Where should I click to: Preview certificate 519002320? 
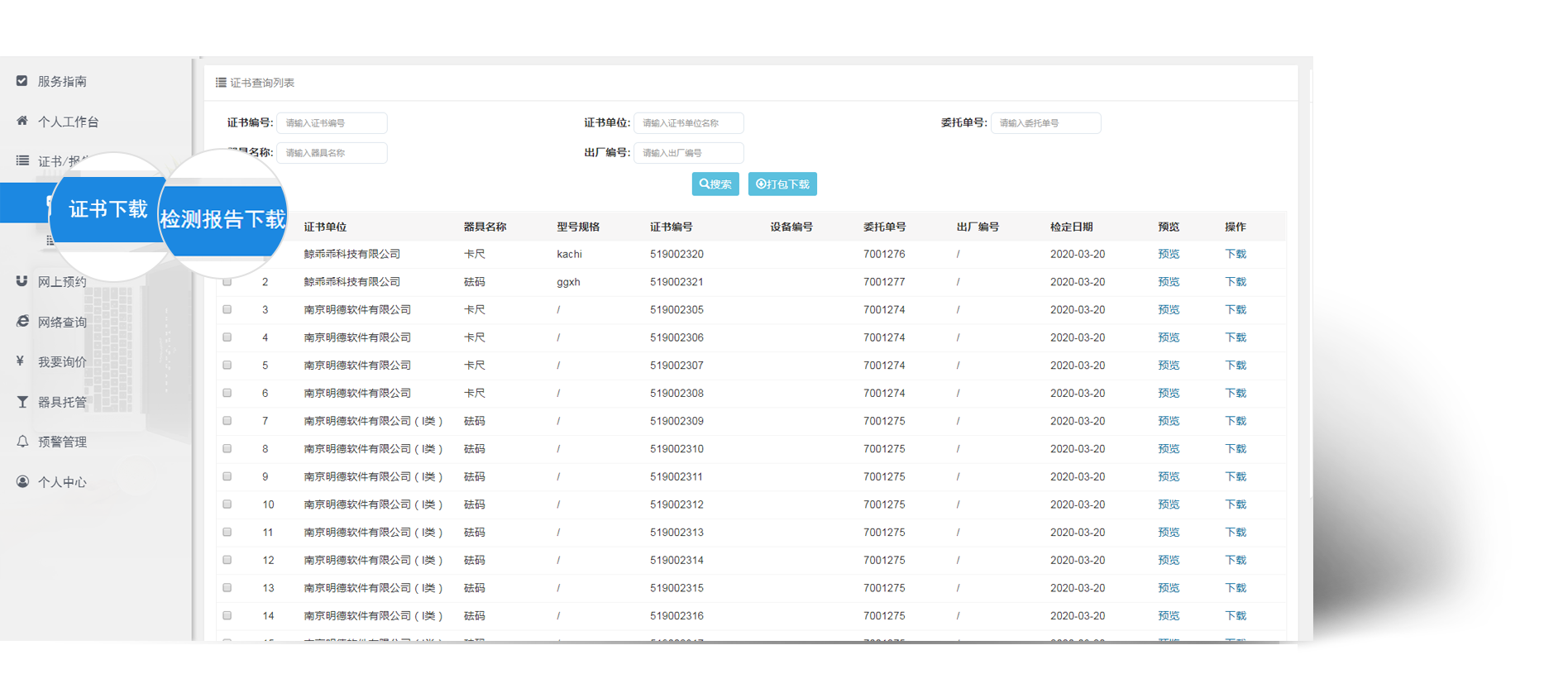click(1168, 254)
